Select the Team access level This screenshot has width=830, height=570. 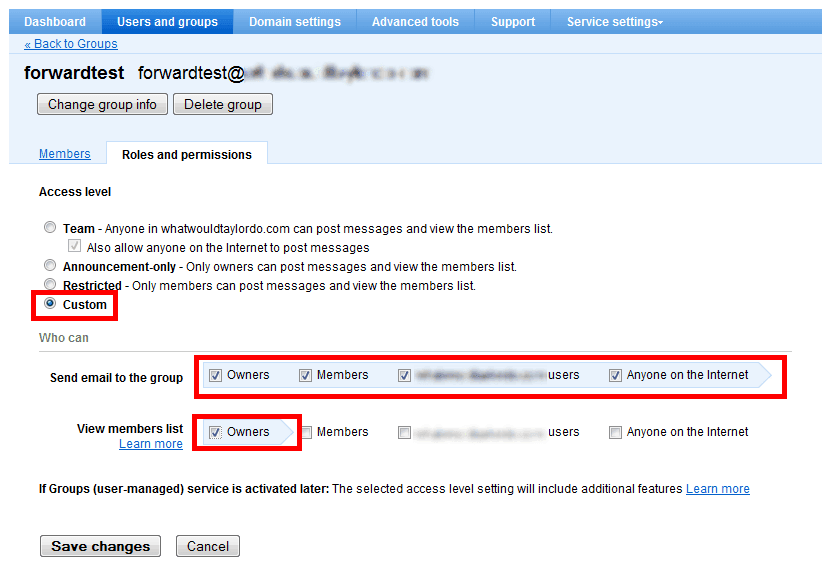coord(50,228)
